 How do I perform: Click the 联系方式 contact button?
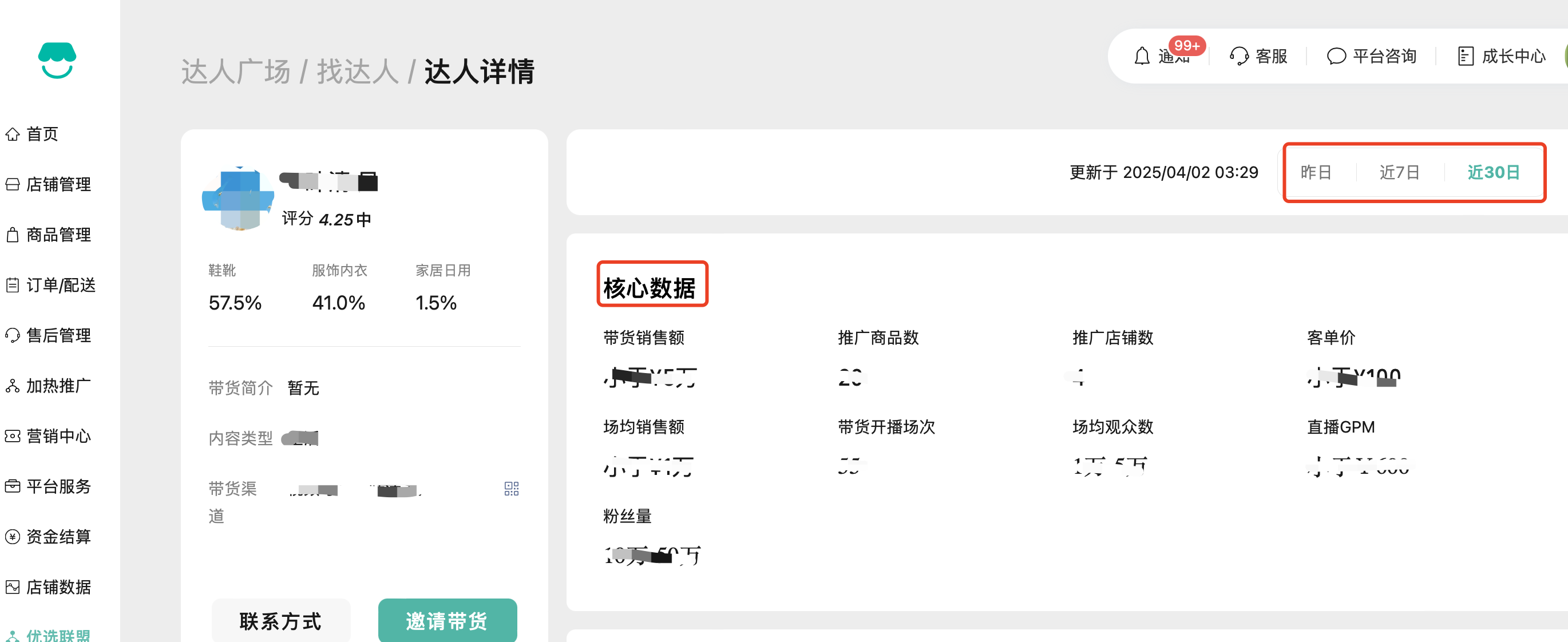coord(280,621)
